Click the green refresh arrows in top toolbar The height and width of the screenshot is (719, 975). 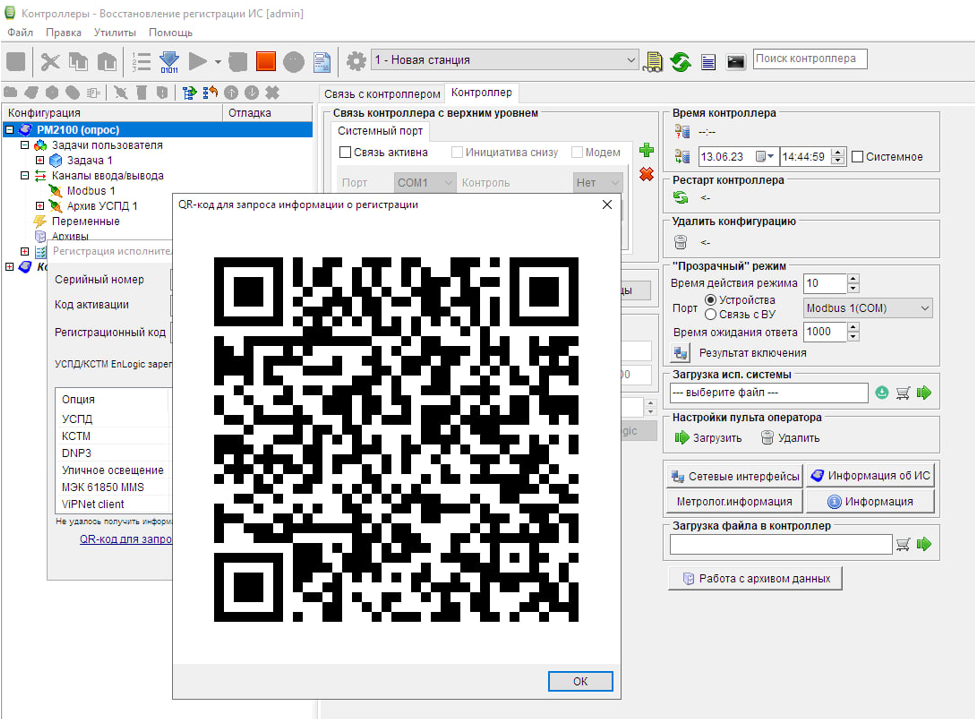681,62
